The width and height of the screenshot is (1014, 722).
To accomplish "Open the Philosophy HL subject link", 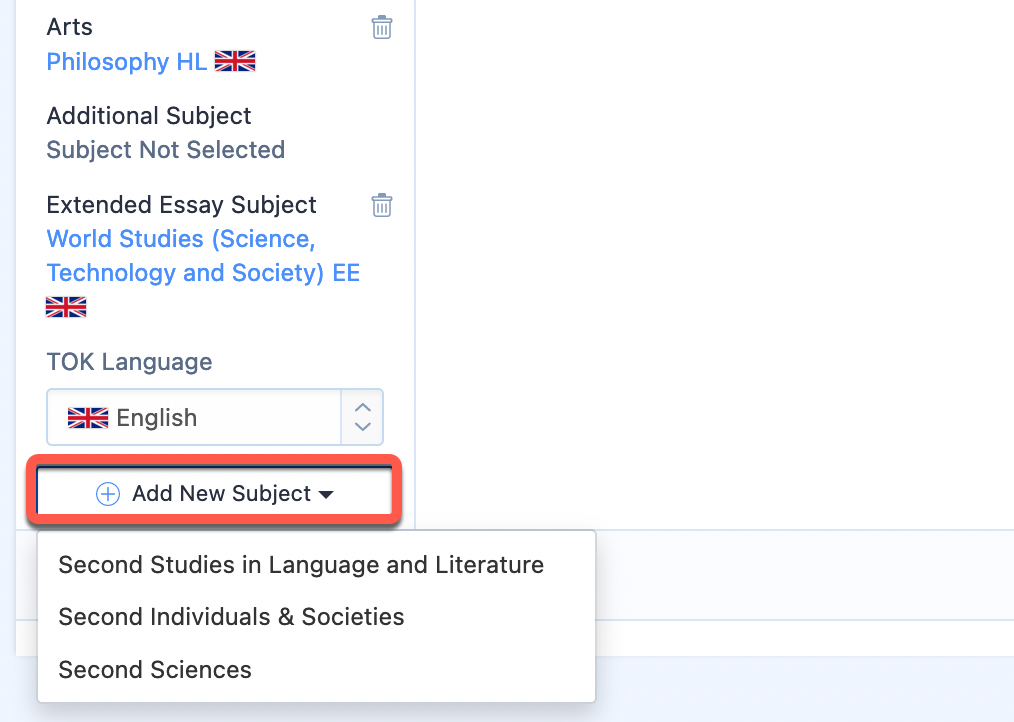I will [127, 62].
